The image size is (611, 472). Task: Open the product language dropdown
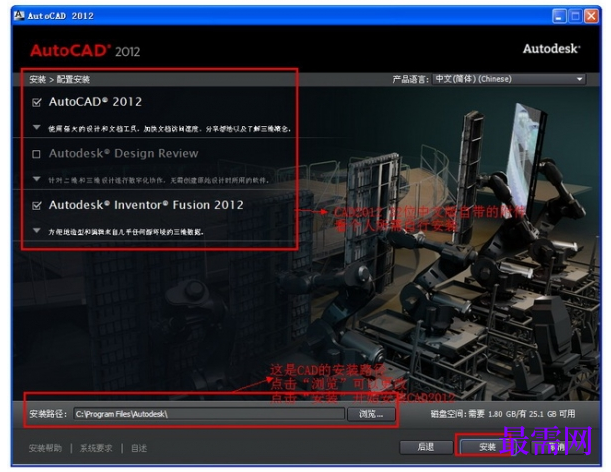click(x=509, y=79)
